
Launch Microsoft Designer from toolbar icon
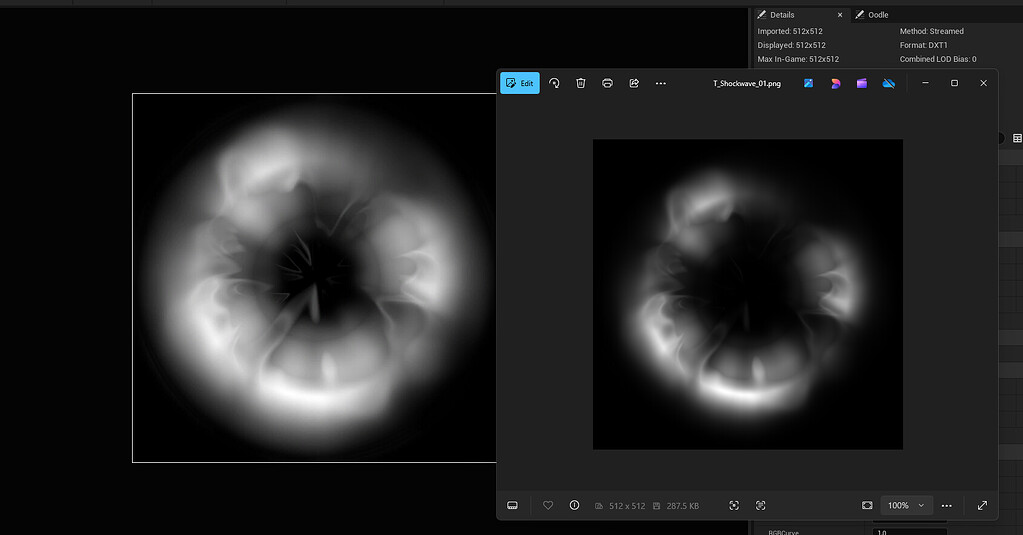835,83
